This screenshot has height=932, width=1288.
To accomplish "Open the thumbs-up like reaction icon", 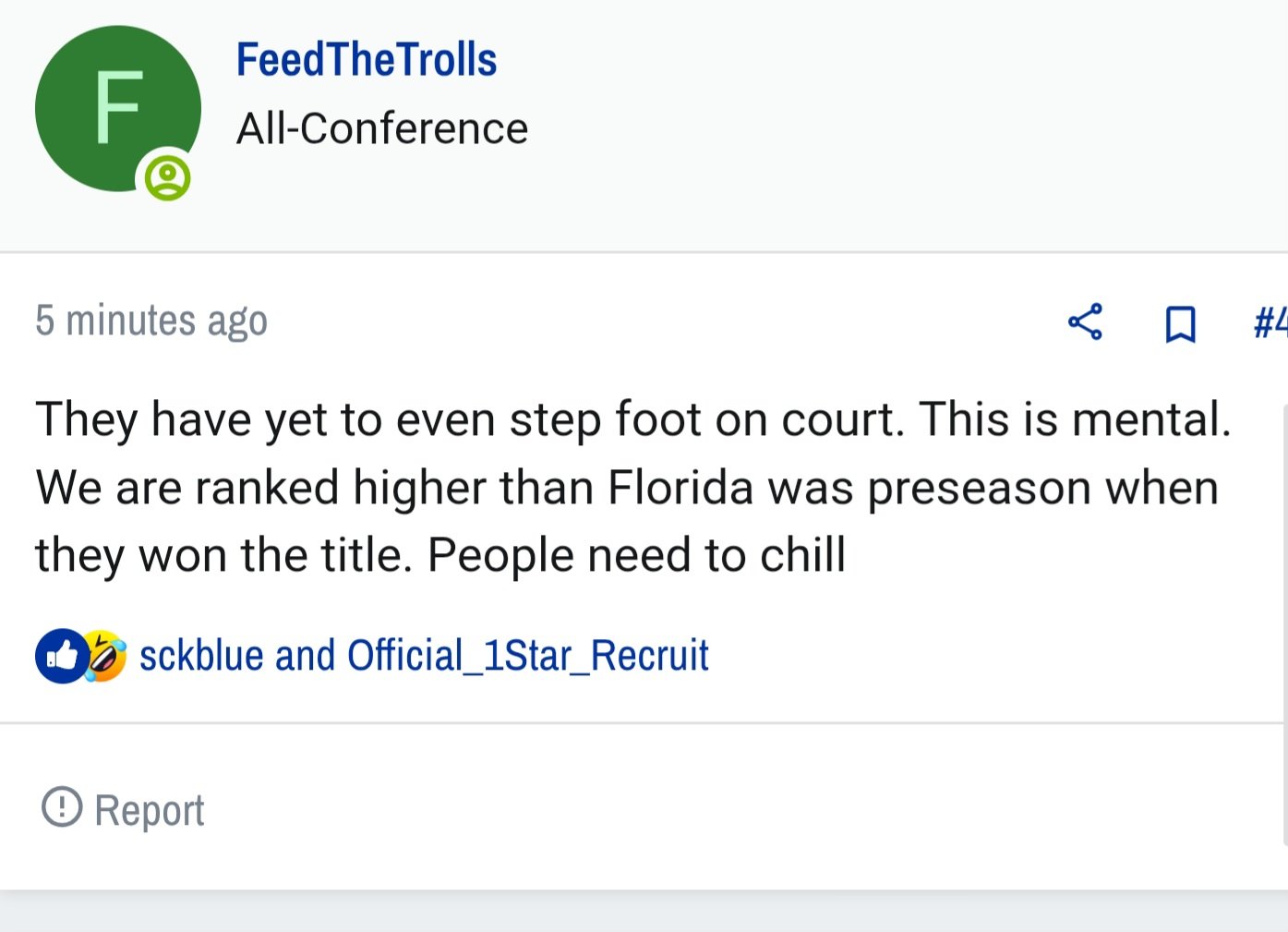I will (62, 656).
